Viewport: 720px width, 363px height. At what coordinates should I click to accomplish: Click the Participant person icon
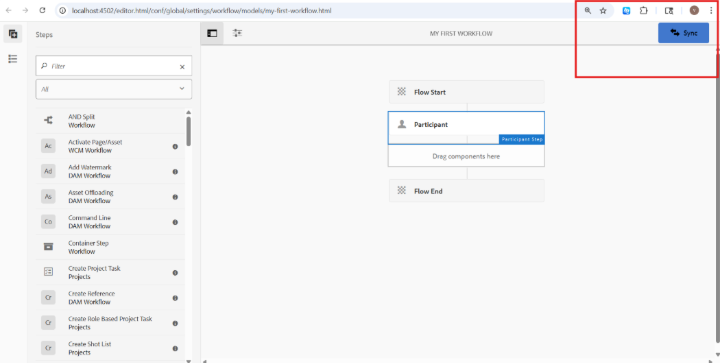point(402,124)
